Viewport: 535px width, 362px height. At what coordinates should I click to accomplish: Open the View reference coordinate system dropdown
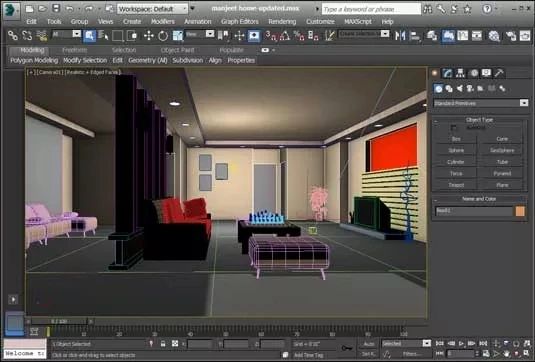[200, 34]
